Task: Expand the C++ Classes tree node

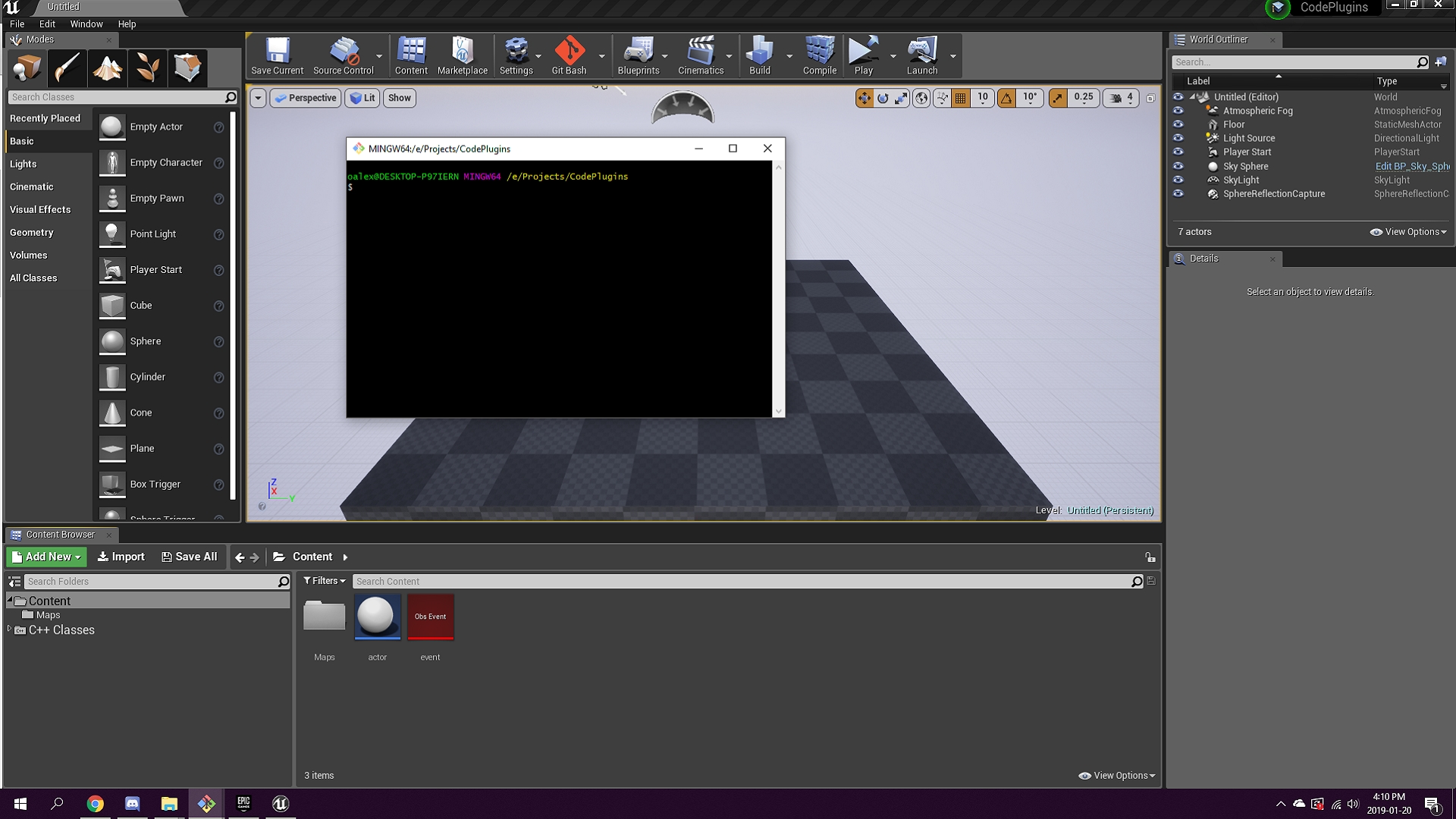Action: [9, 629]
